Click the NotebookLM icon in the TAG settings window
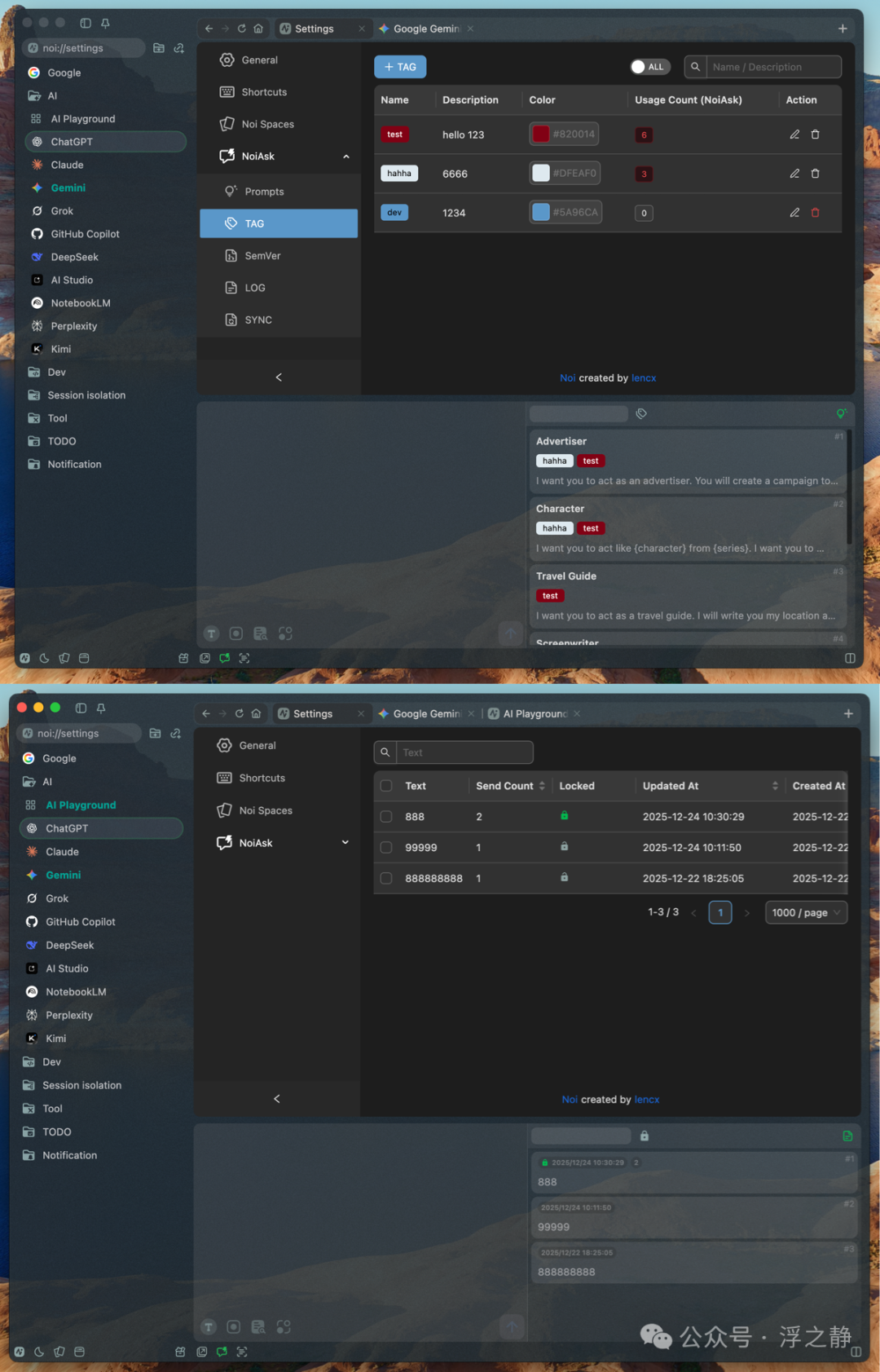 coord(37,302)
